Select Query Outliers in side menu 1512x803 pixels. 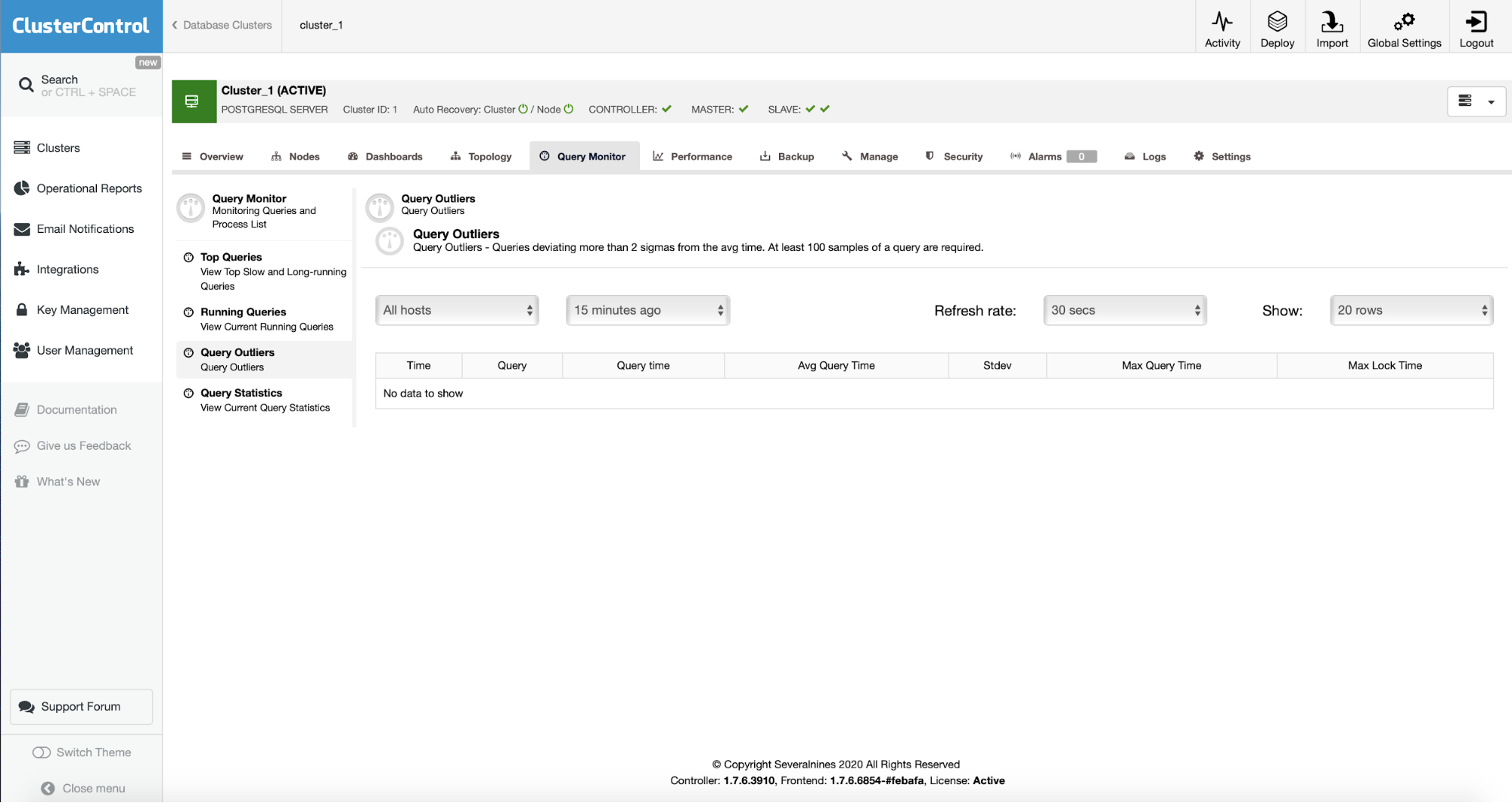265,359
